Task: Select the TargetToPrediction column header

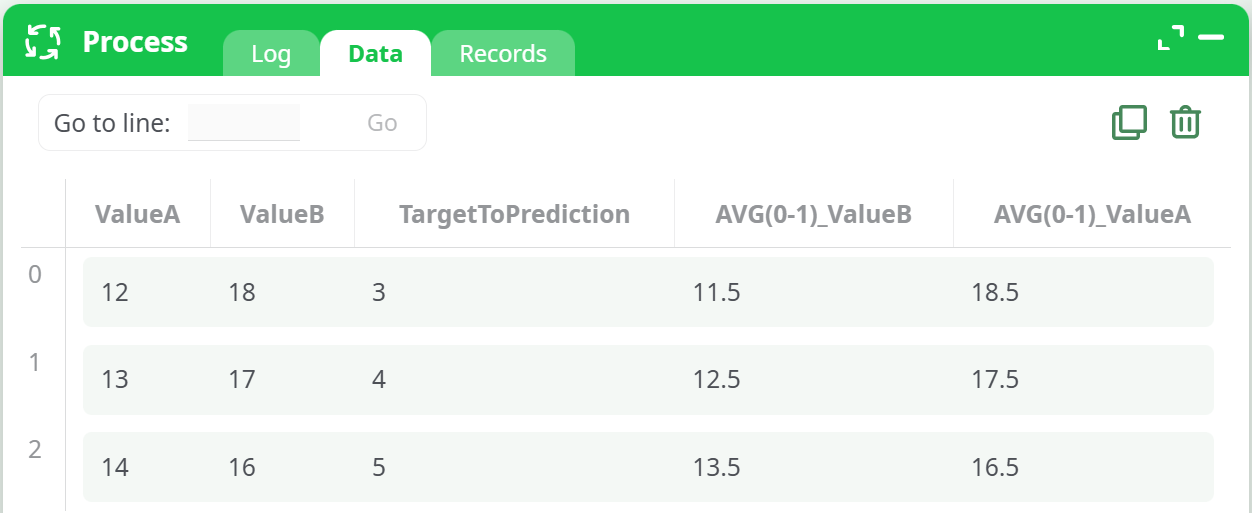Action: [514, 214]
